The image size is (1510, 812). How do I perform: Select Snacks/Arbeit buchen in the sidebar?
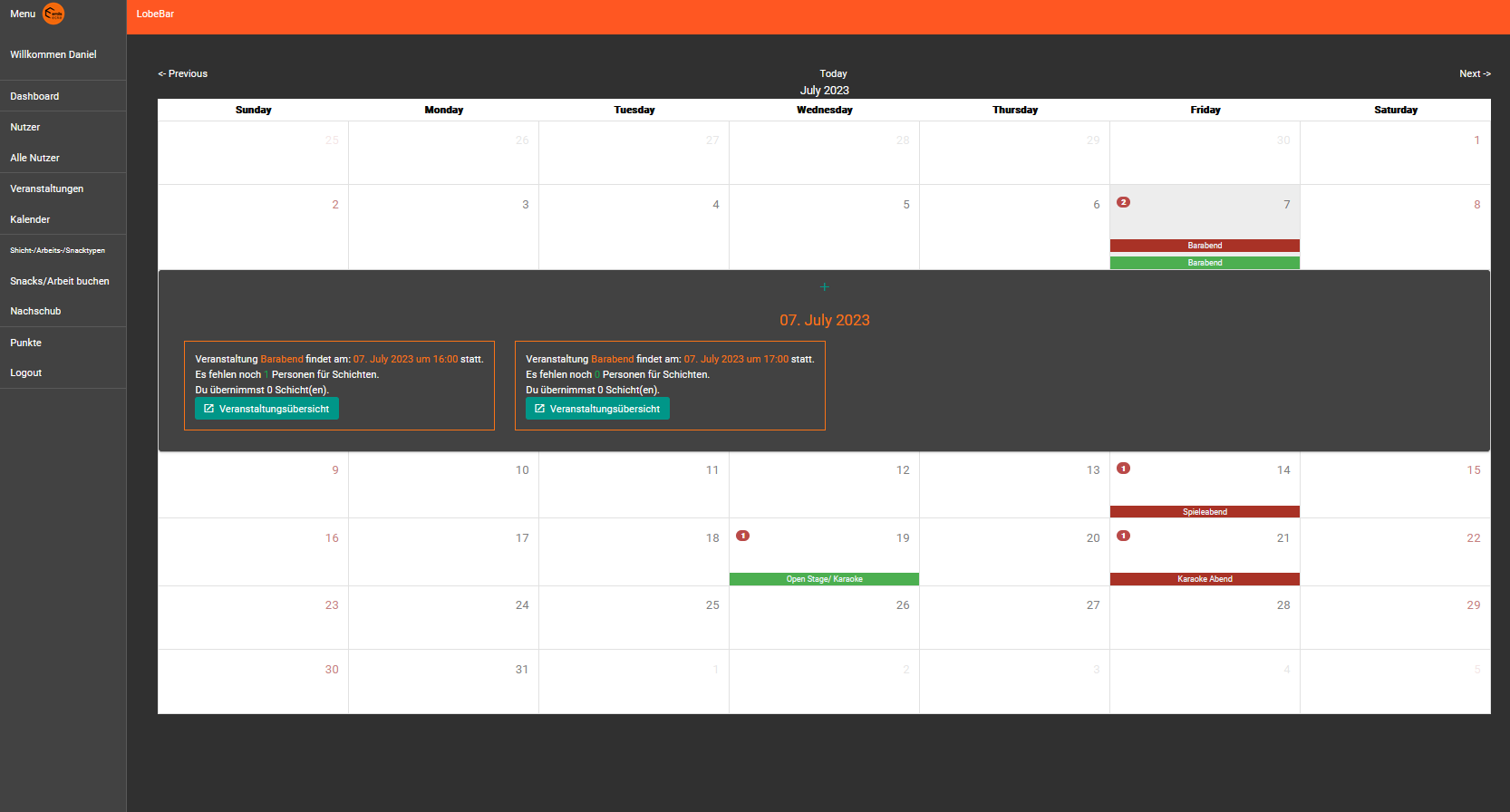coord(60,281)
